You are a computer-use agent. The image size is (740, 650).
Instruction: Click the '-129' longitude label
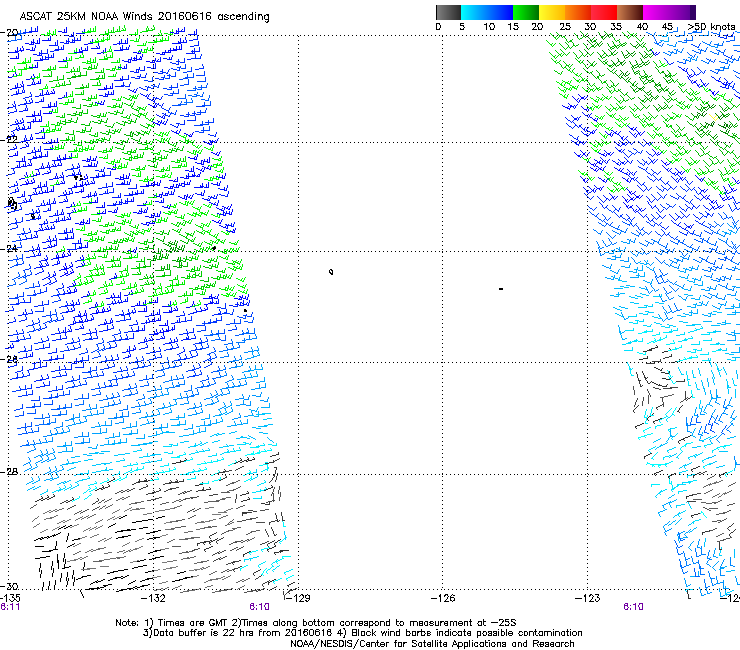click(x=298, y=599)
